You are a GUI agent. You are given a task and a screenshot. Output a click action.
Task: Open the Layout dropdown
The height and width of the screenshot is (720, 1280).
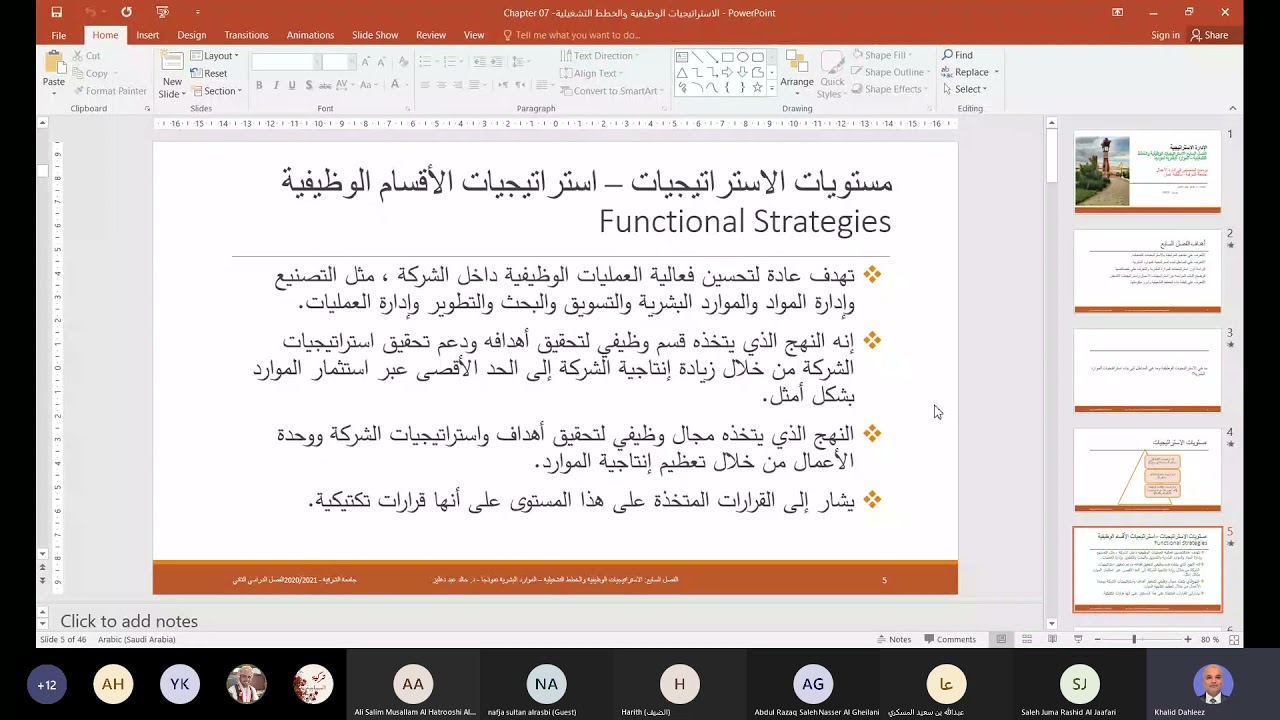(215, 56)
